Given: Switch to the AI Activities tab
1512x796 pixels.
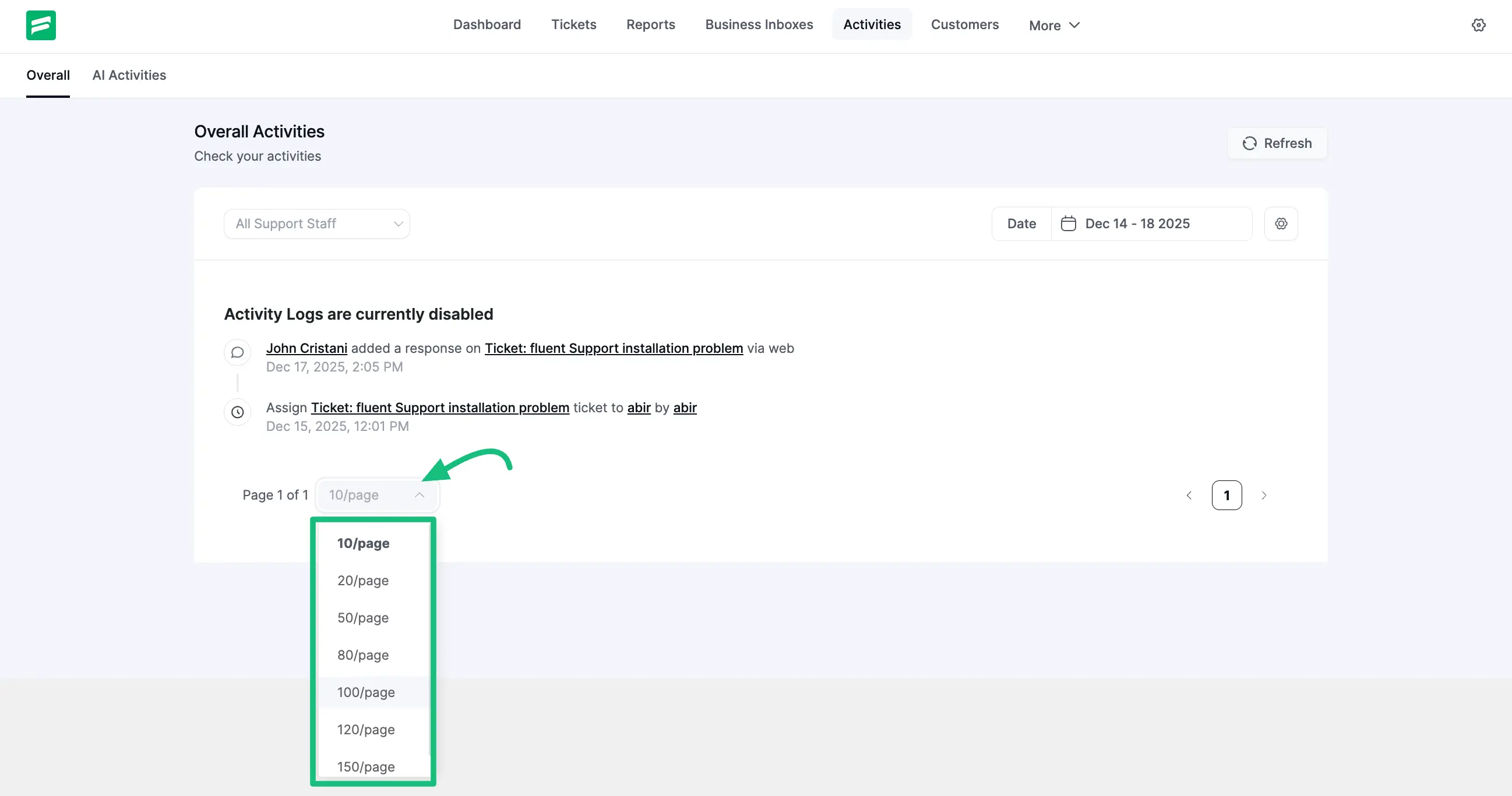Looking at the screenshot, I should click(x=129, y=75).
